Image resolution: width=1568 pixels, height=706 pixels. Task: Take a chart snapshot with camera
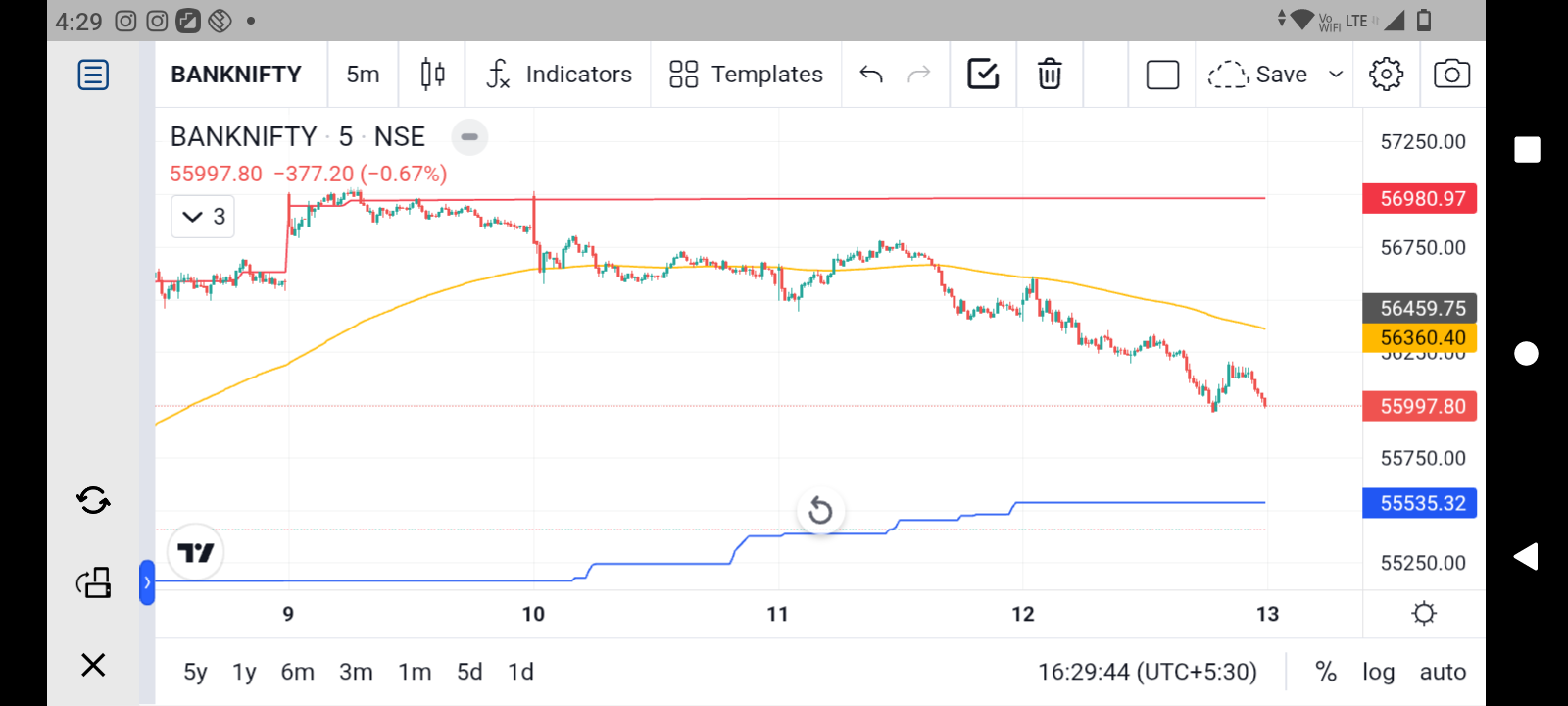[1451, 75]
